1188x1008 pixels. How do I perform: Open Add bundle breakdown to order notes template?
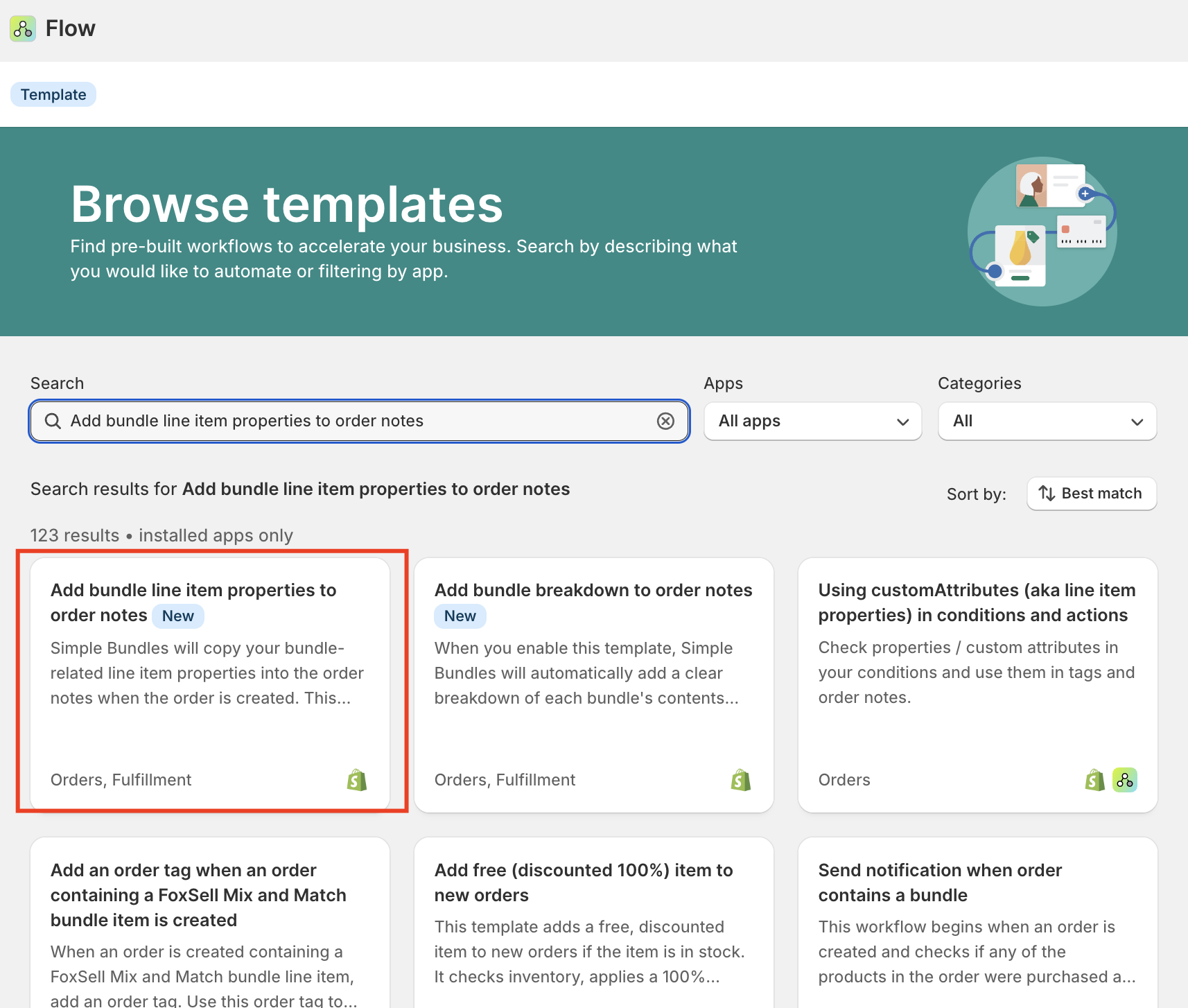click(593, 591)
